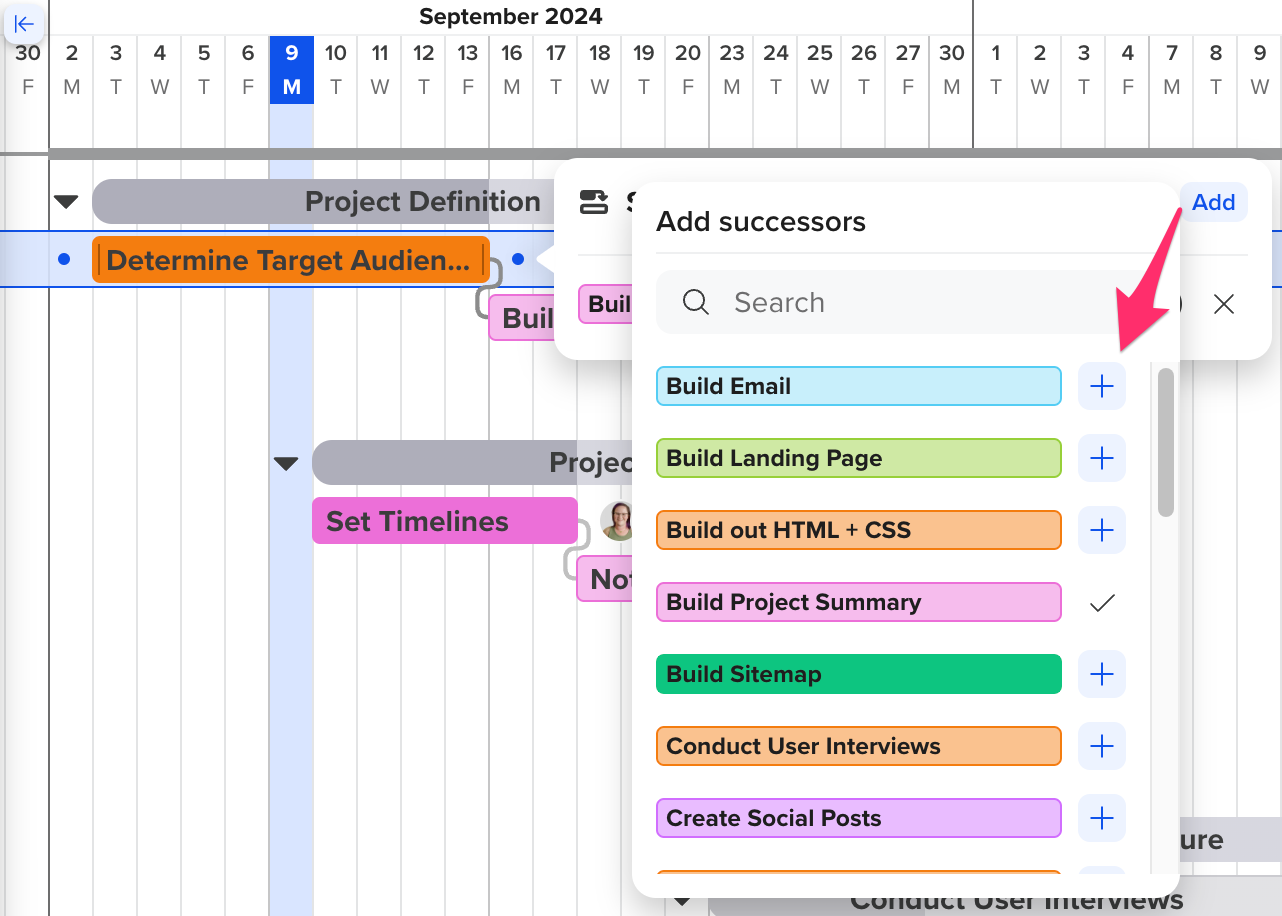This screenshot has height=916, width=1282.
Task: Collapse the second project group with its triangle
Action: click(286, 462)
